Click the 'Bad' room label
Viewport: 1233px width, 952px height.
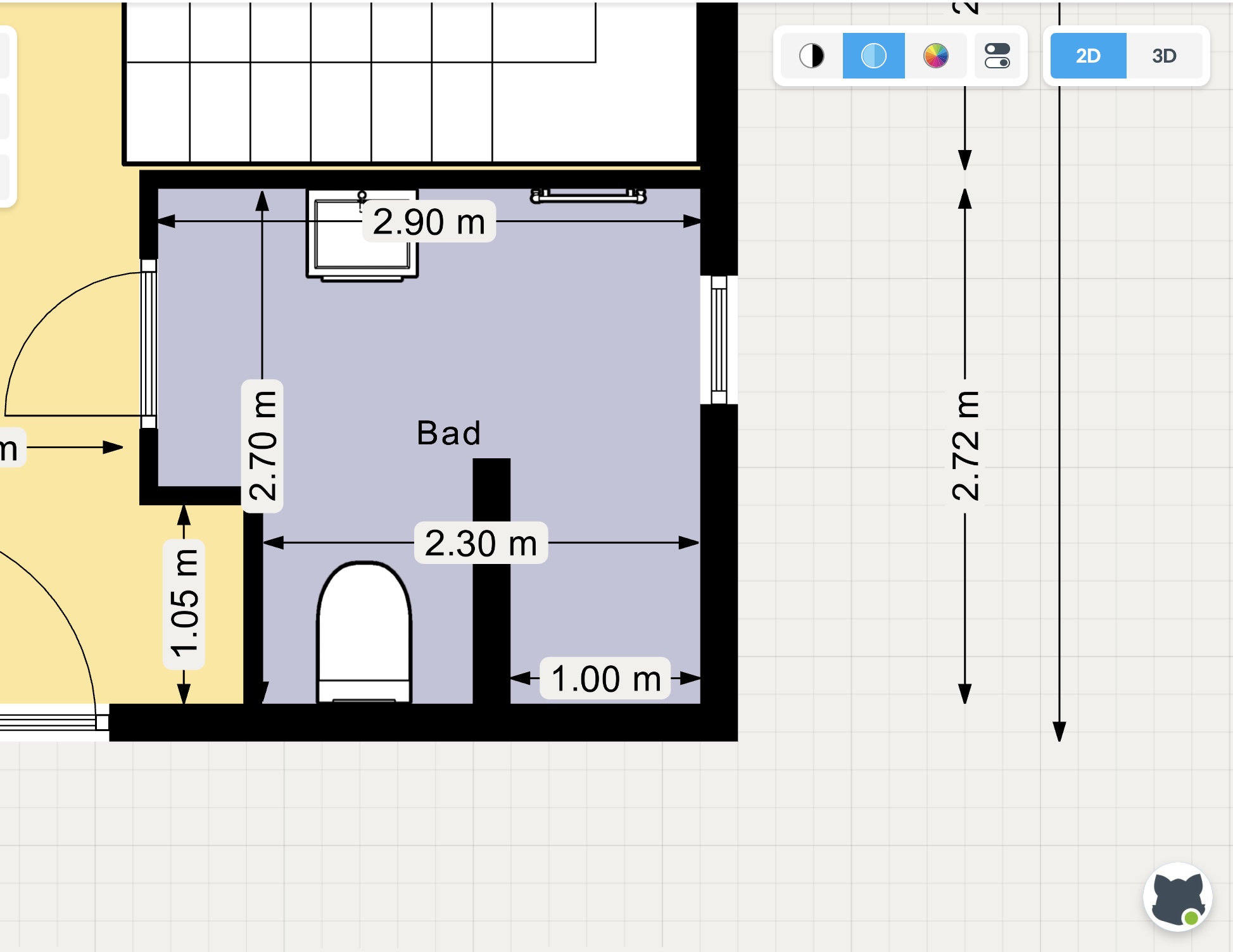pos(448,434)
